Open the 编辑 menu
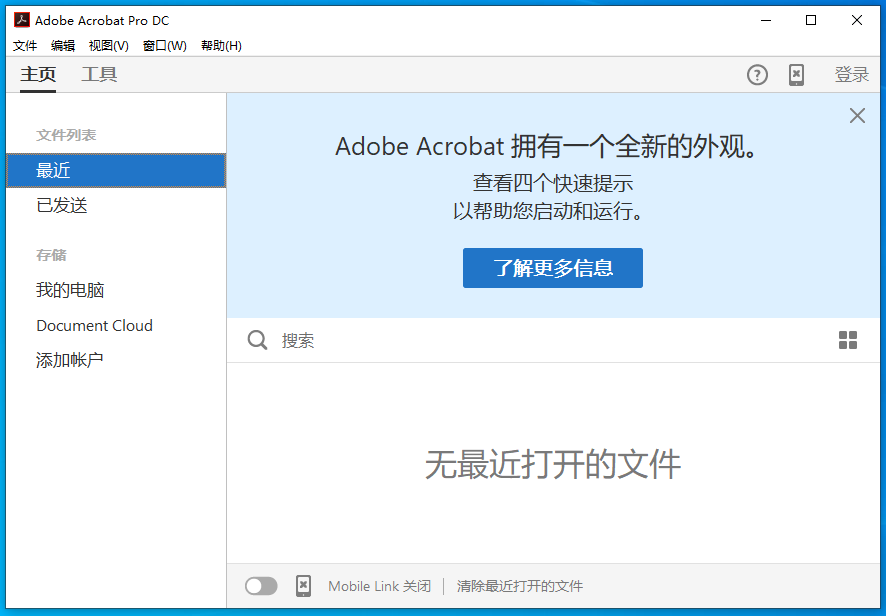886x616 pixels. 63,46
